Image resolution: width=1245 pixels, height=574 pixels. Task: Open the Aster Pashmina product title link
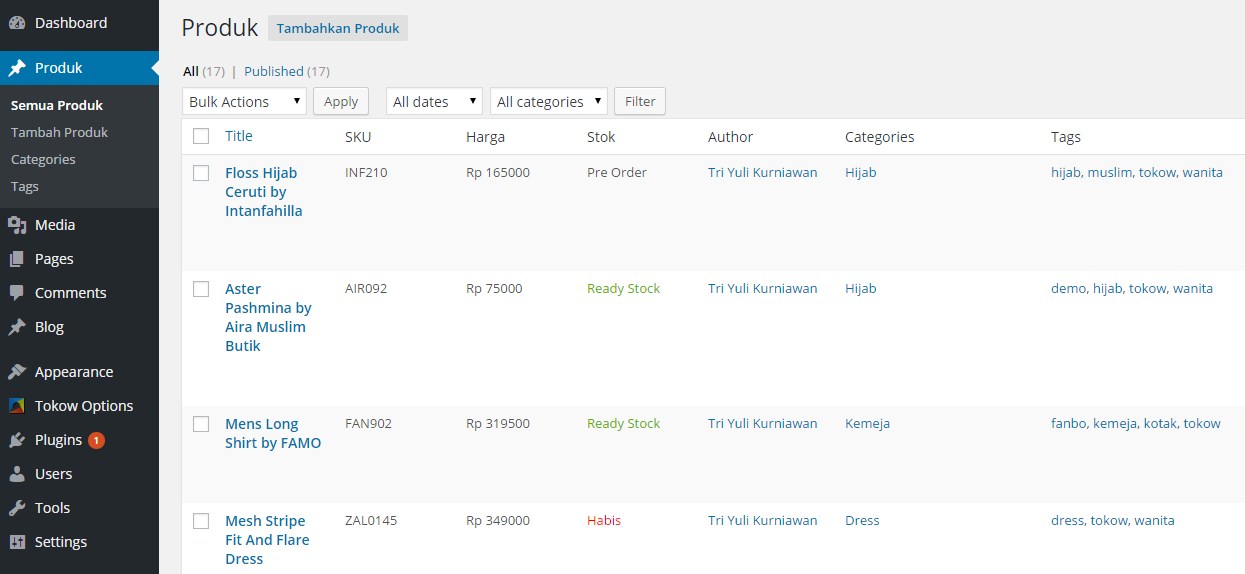(x=268, y=317)
